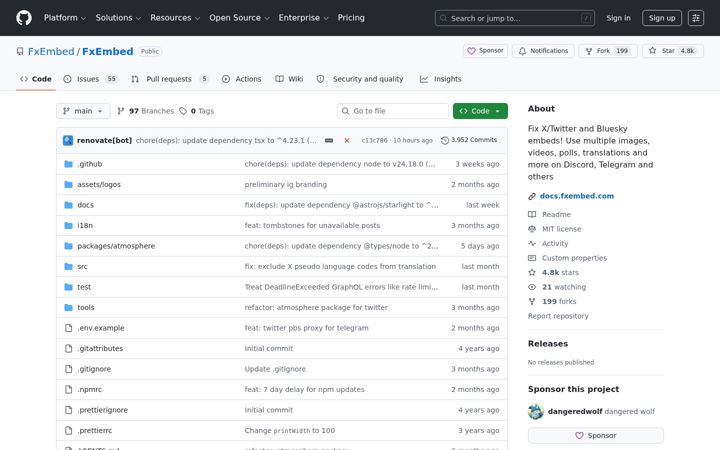Screen dimensions: 720x450
Task: Switch to the Actions tab
Action: pyautogui.click(x=242, y=79)
